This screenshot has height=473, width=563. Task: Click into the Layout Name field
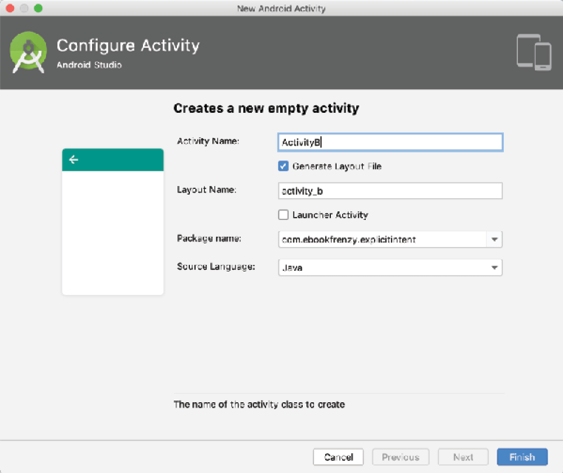point(390,191)
